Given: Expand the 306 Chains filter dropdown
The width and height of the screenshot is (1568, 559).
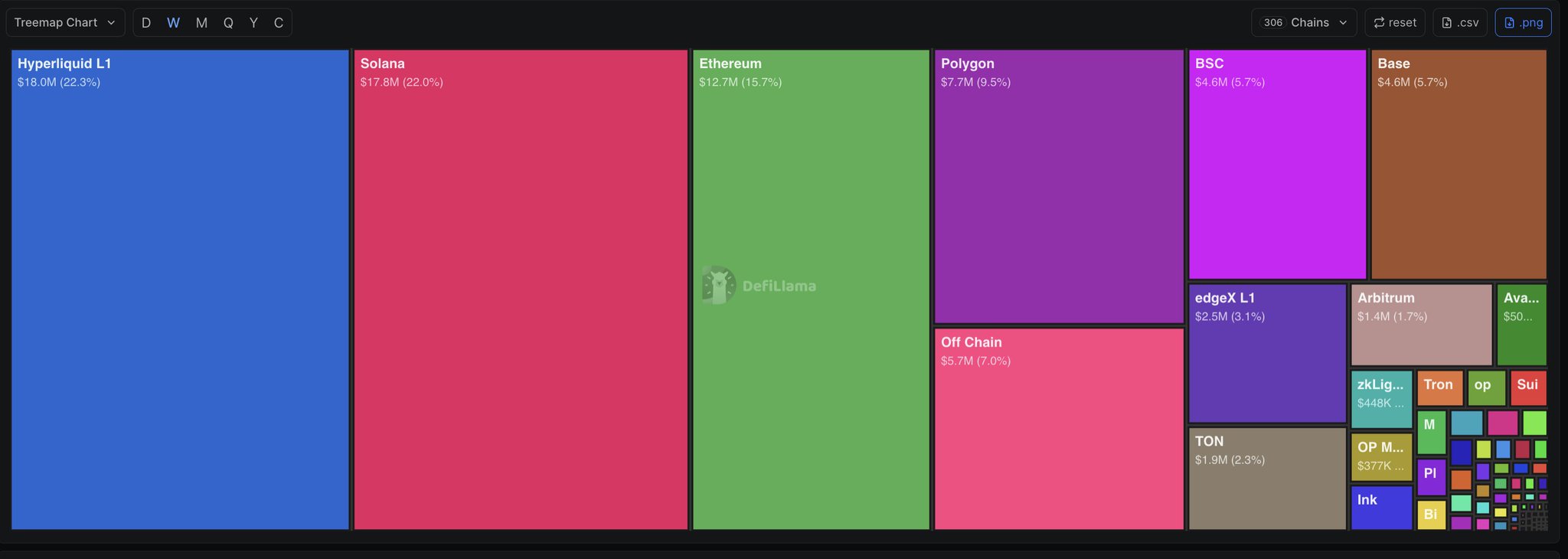Looking at the screenshot, I should coord(1304,23).
